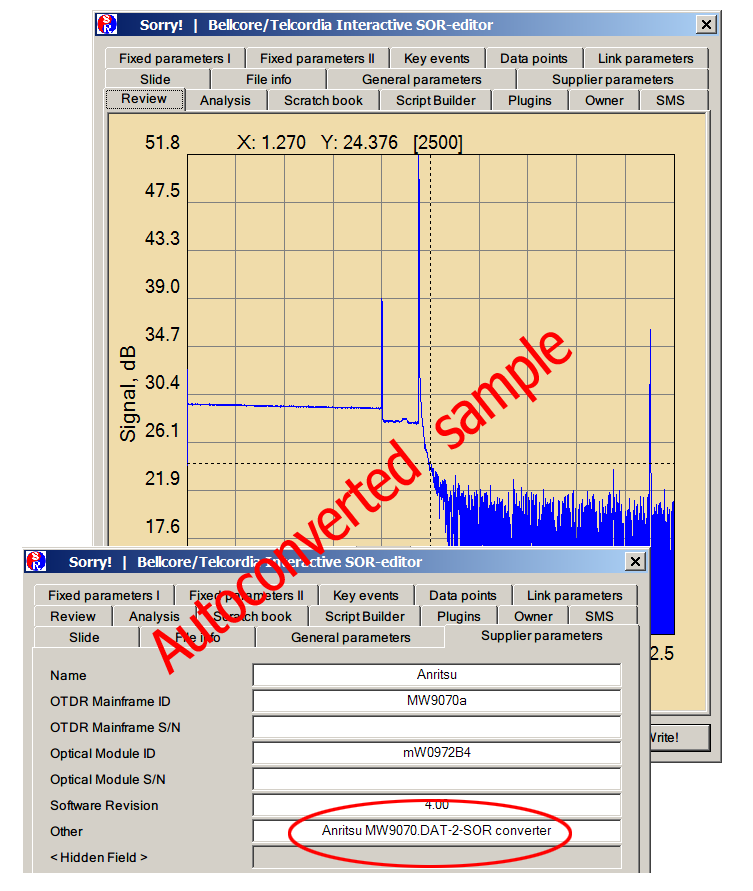This screenshot has height=891, width=753.
Task: Click the empty Optical Module S/N field
Action: point(436,780)
